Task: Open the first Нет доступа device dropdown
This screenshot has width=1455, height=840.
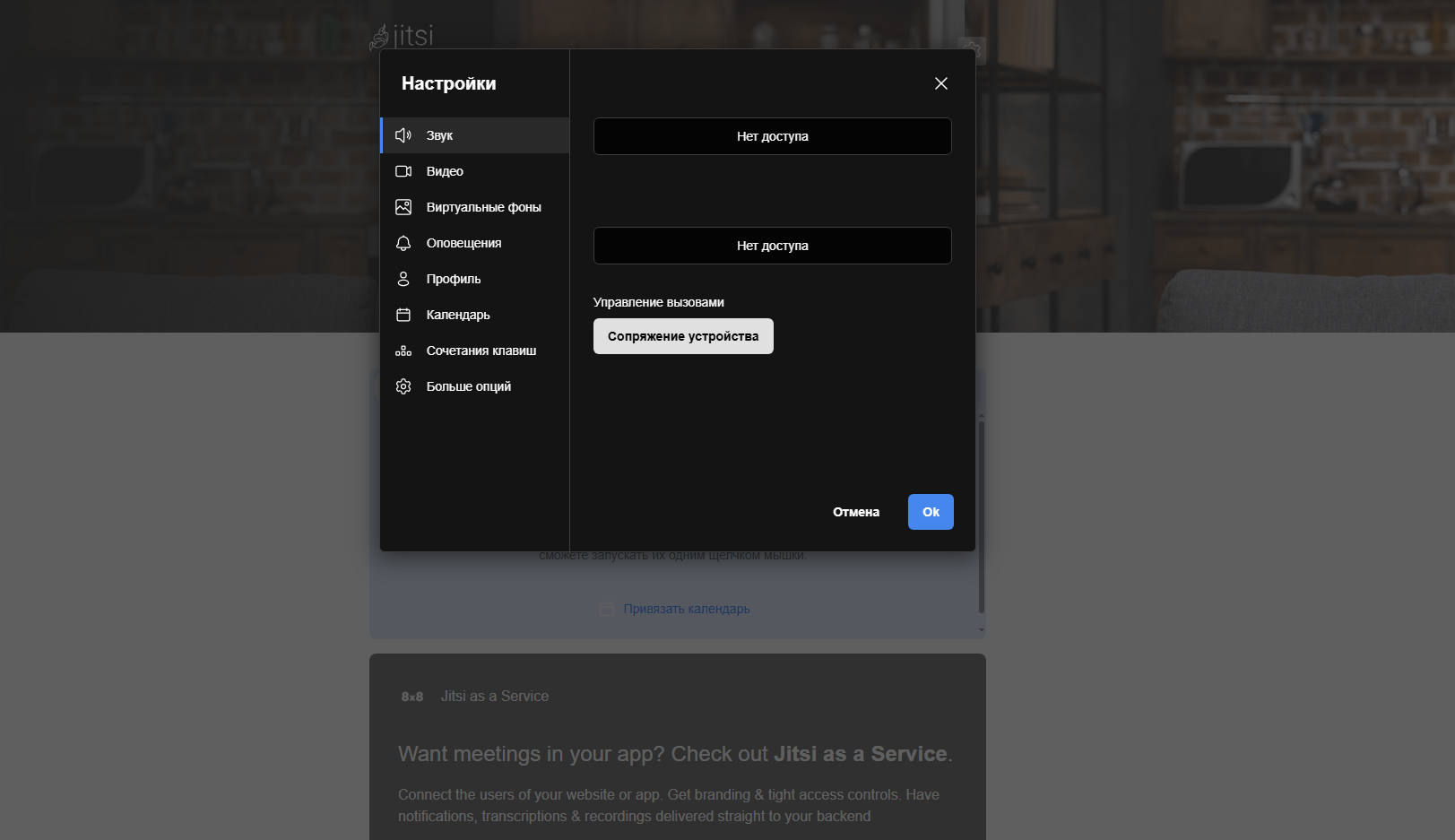Action: pyautogui.click(x=772, y=136)
